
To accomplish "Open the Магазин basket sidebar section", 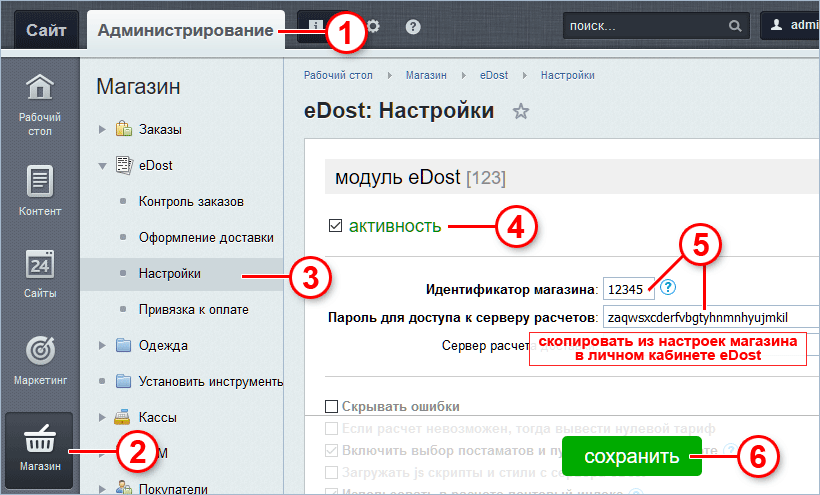I will coord(40,449).
